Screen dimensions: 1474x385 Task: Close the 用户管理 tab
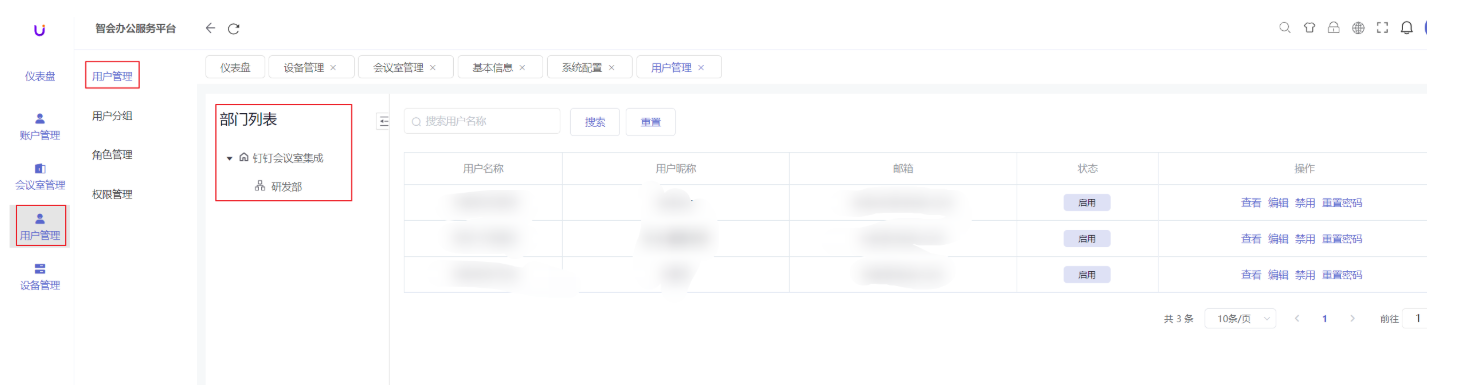[x=701, y=68]
